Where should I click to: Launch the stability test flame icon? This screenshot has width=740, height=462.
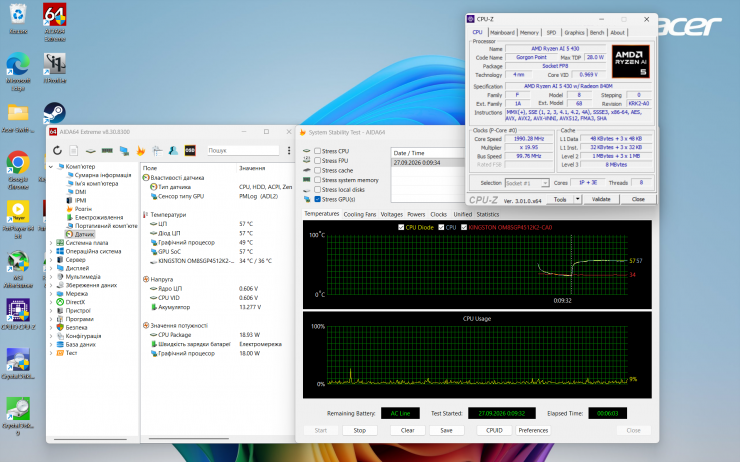point(141,151)
